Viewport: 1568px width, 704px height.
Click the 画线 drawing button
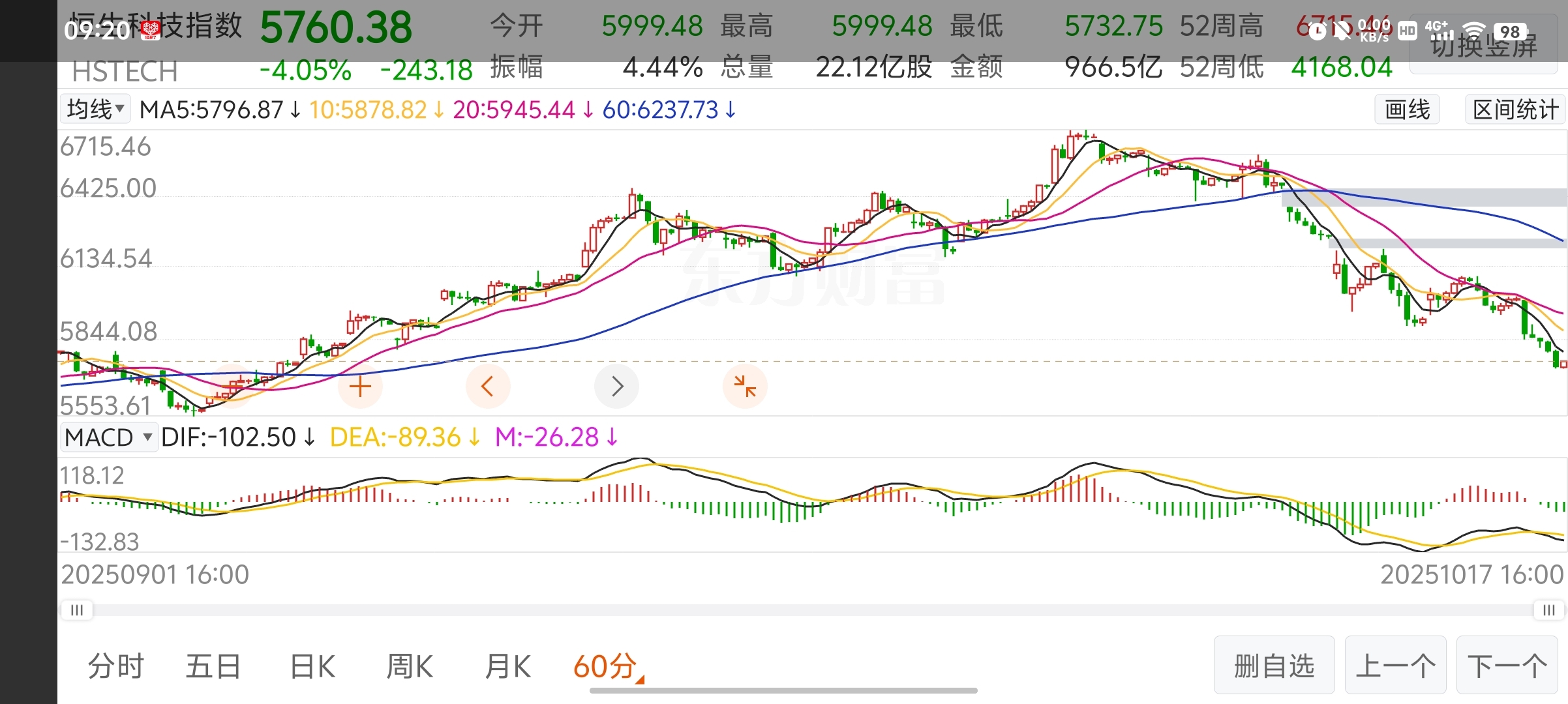coord(1407,109)
